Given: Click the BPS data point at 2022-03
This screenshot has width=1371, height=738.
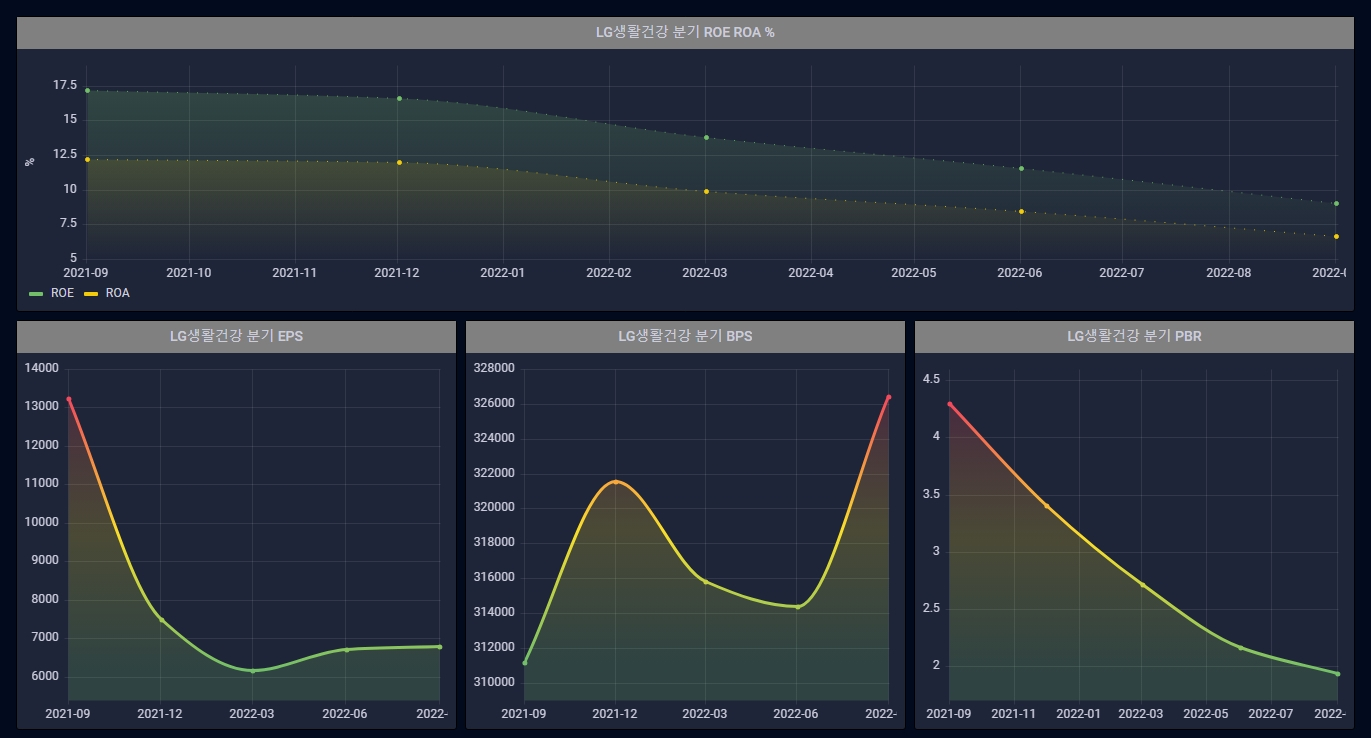Looking at the screenshot, I should pos(706,581).
